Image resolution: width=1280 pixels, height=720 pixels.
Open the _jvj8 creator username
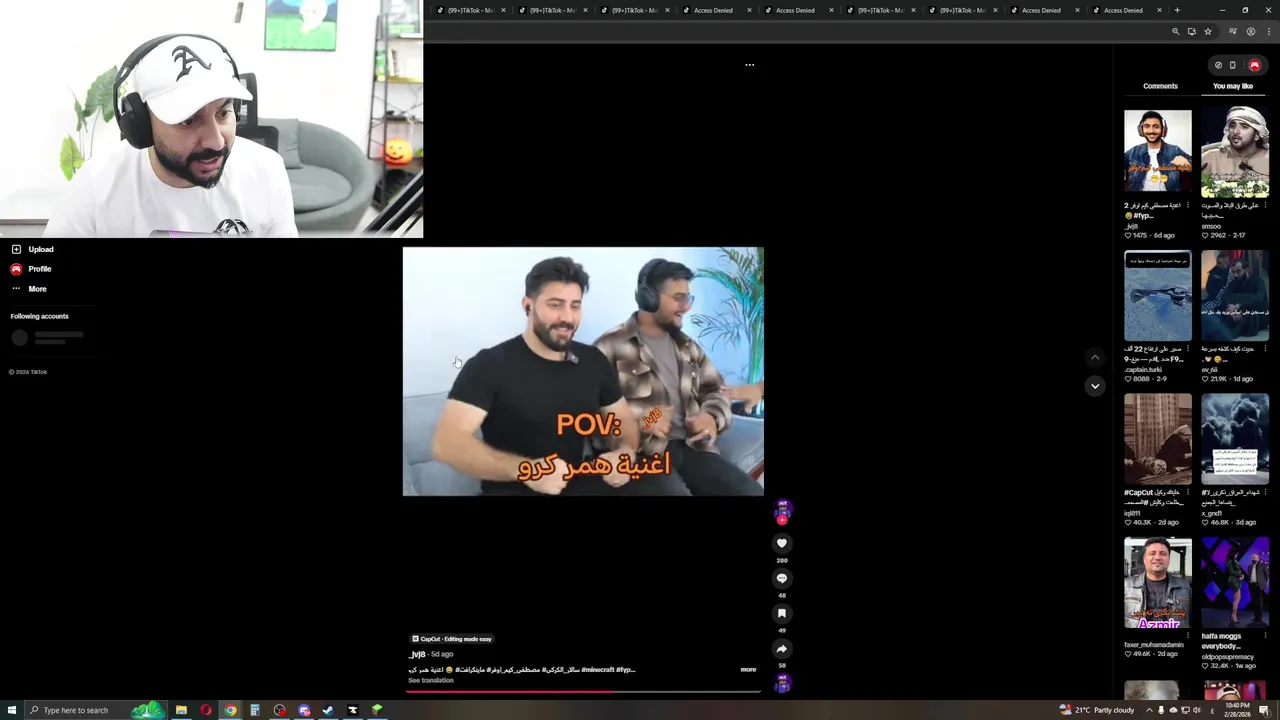pyautogui.click(x=417, y=654)
